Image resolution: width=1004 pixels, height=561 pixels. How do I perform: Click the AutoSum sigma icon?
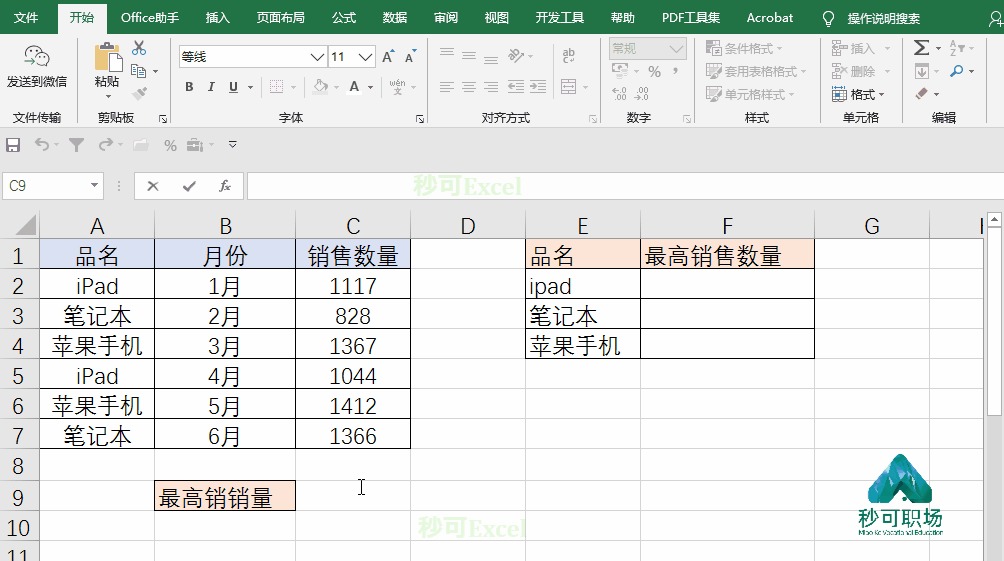921,48
